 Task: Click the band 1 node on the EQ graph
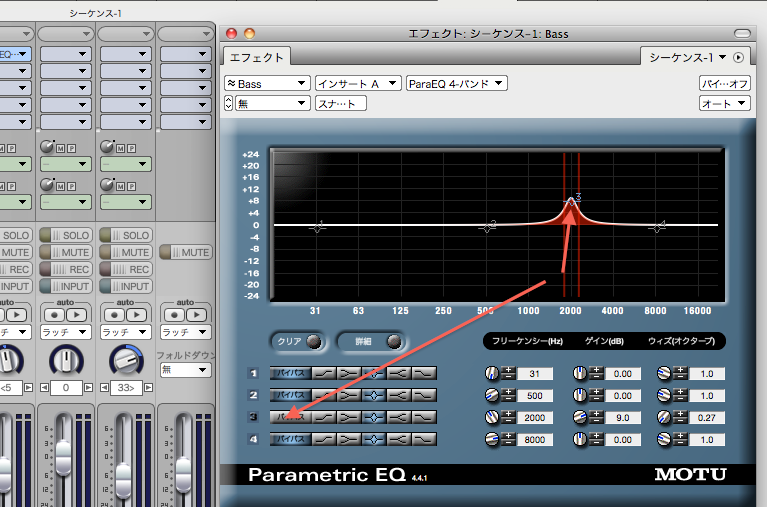click(x=317, y=228)
